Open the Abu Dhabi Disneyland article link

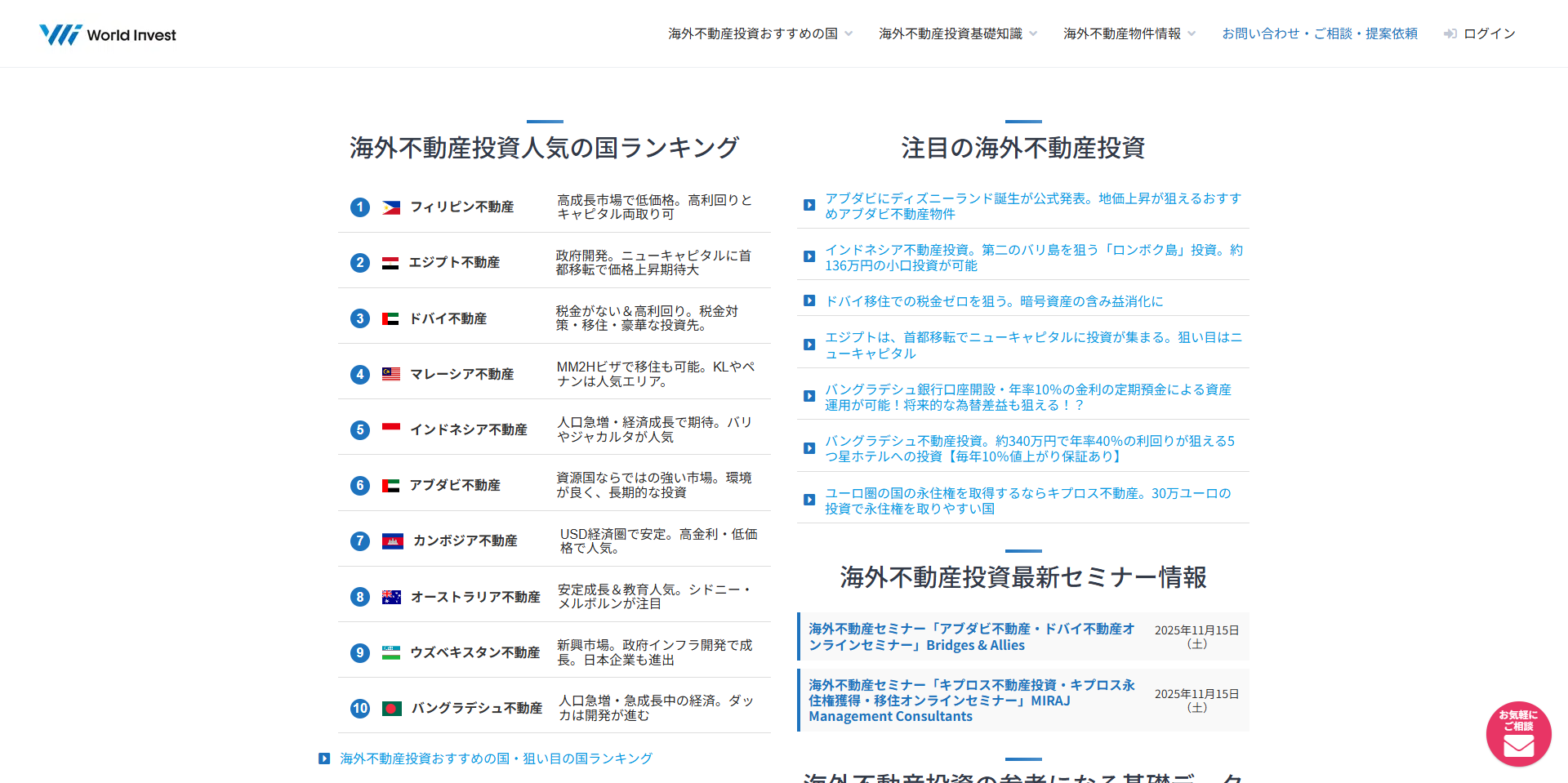tap(1032, 206)
